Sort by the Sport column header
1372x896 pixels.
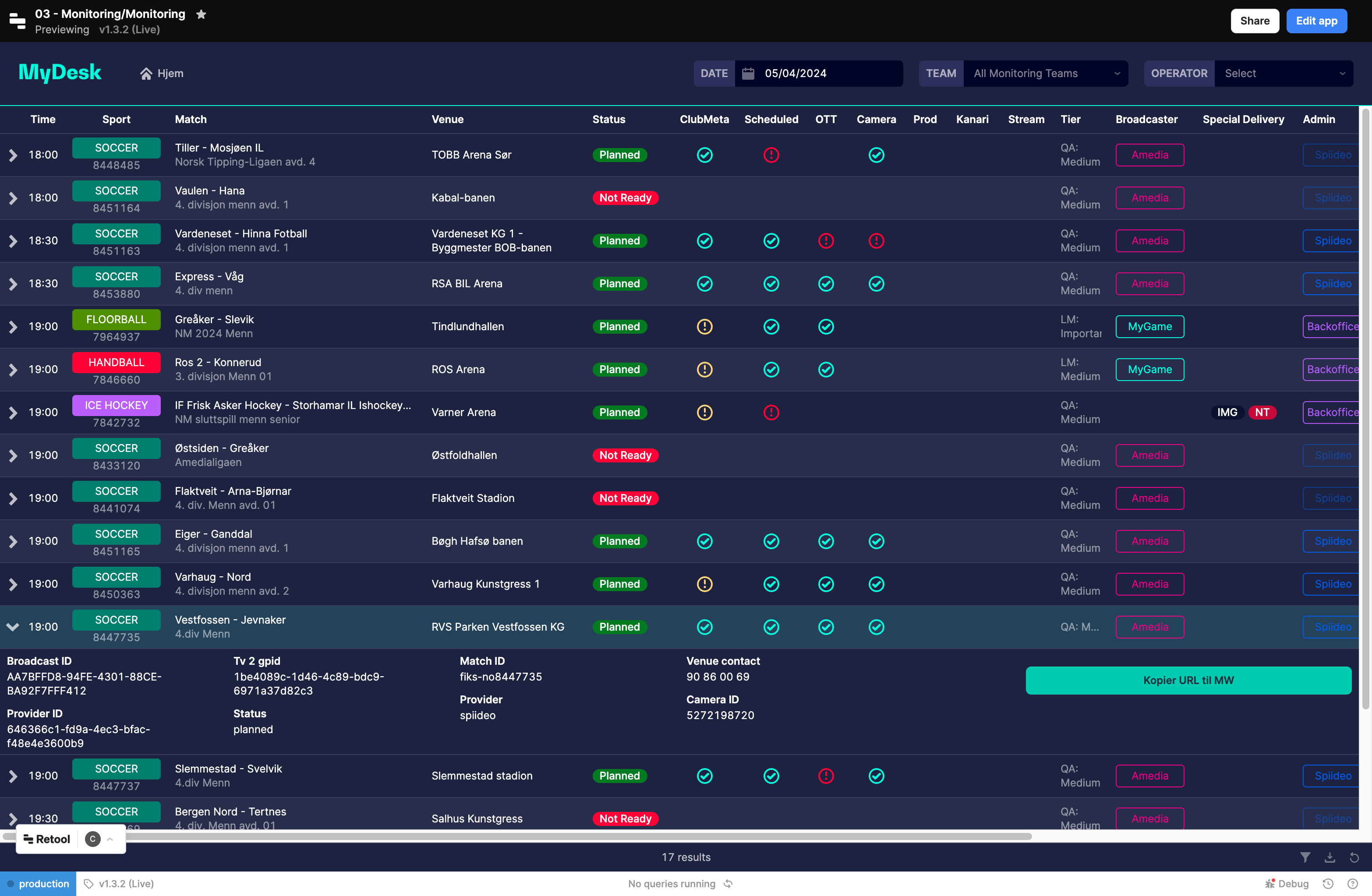(117, 119)
